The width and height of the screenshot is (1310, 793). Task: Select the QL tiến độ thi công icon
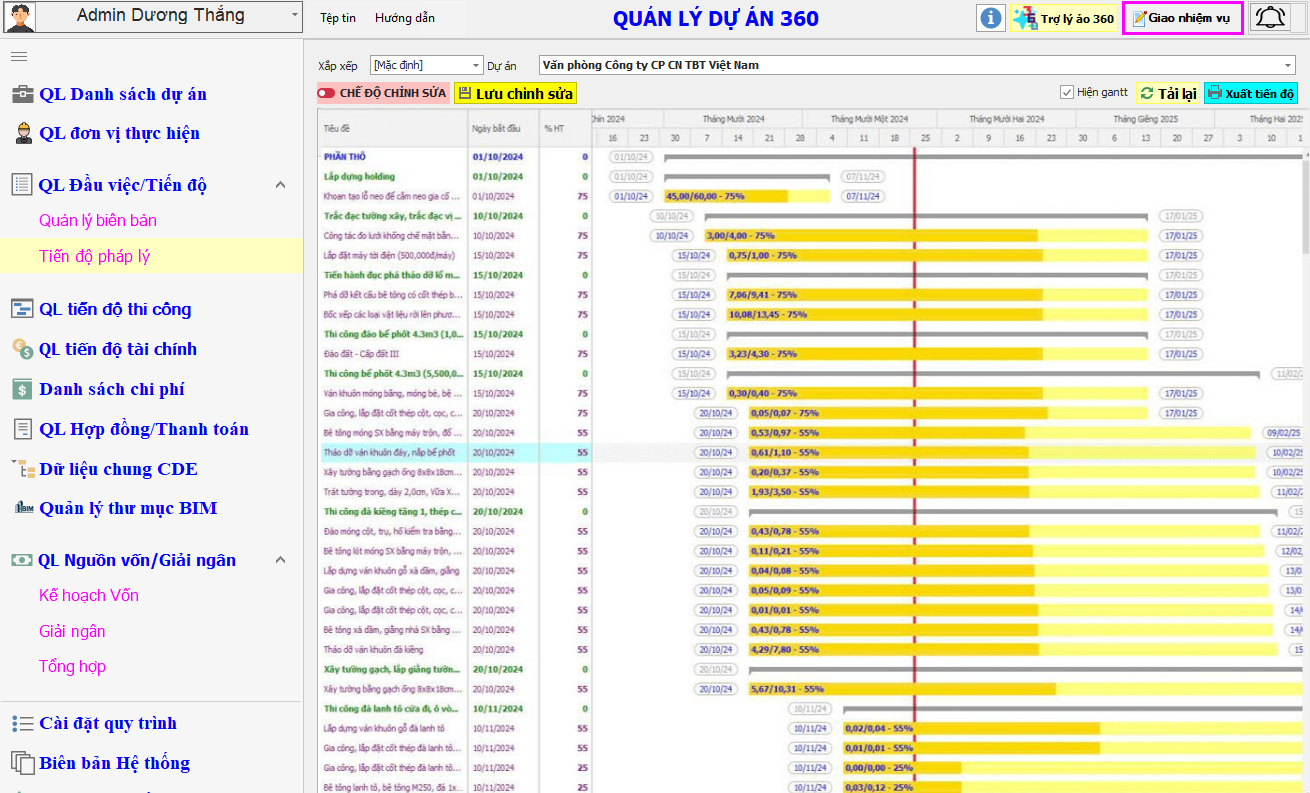(x=22, y=309)
